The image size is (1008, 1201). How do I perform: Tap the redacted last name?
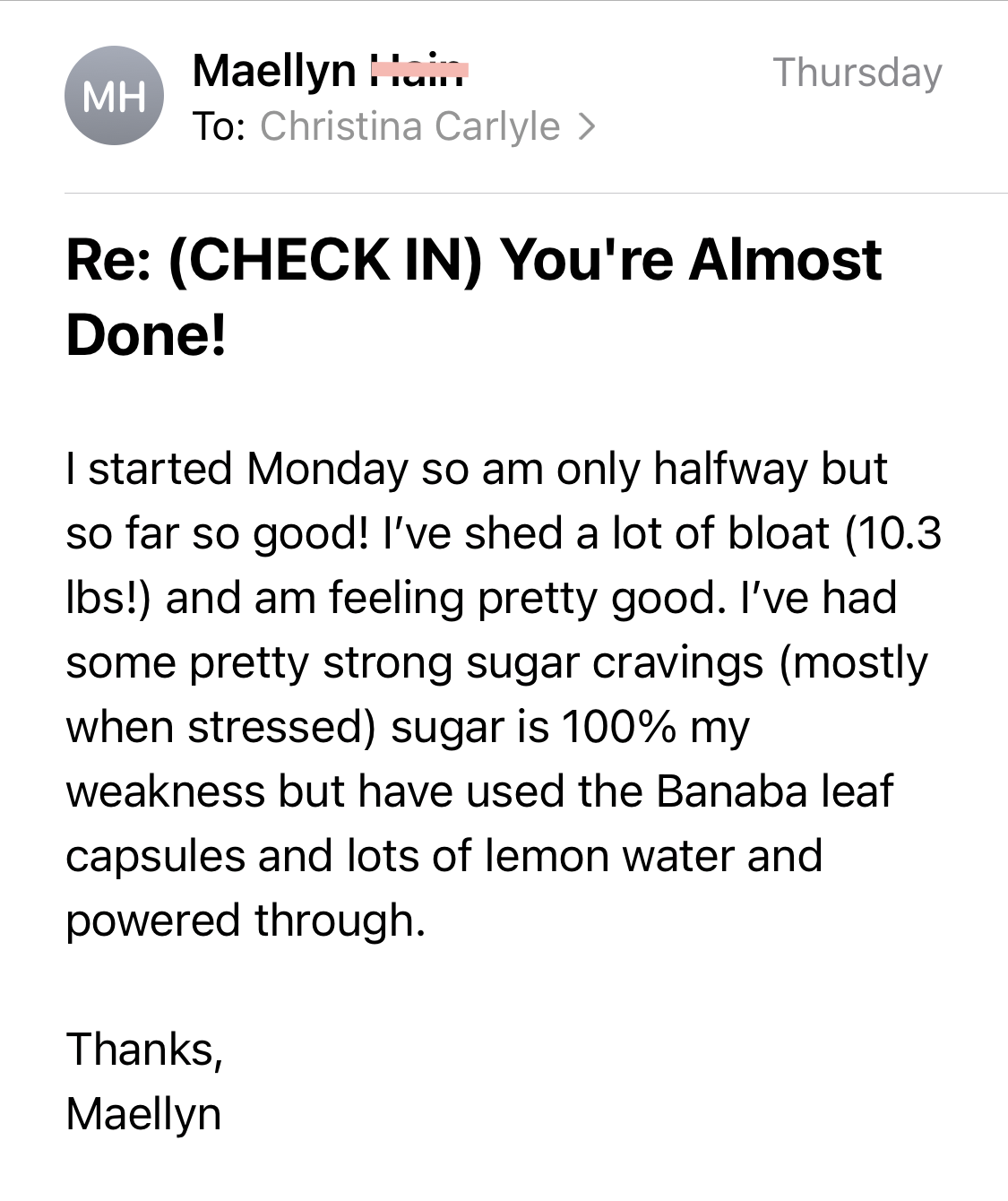419,70
